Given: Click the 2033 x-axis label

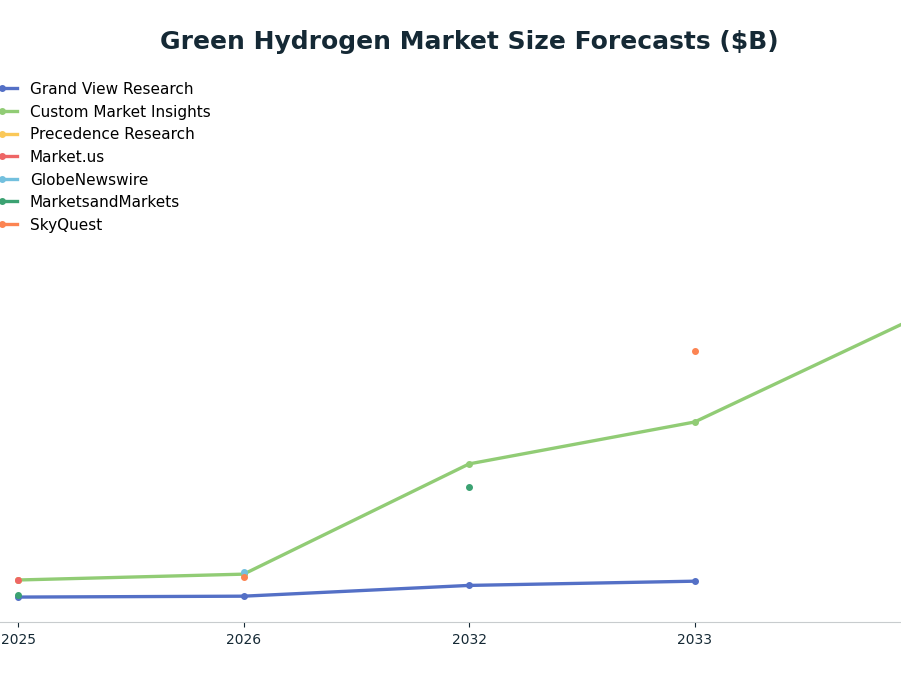Looking at the screenshot, I should pos(695,639).
